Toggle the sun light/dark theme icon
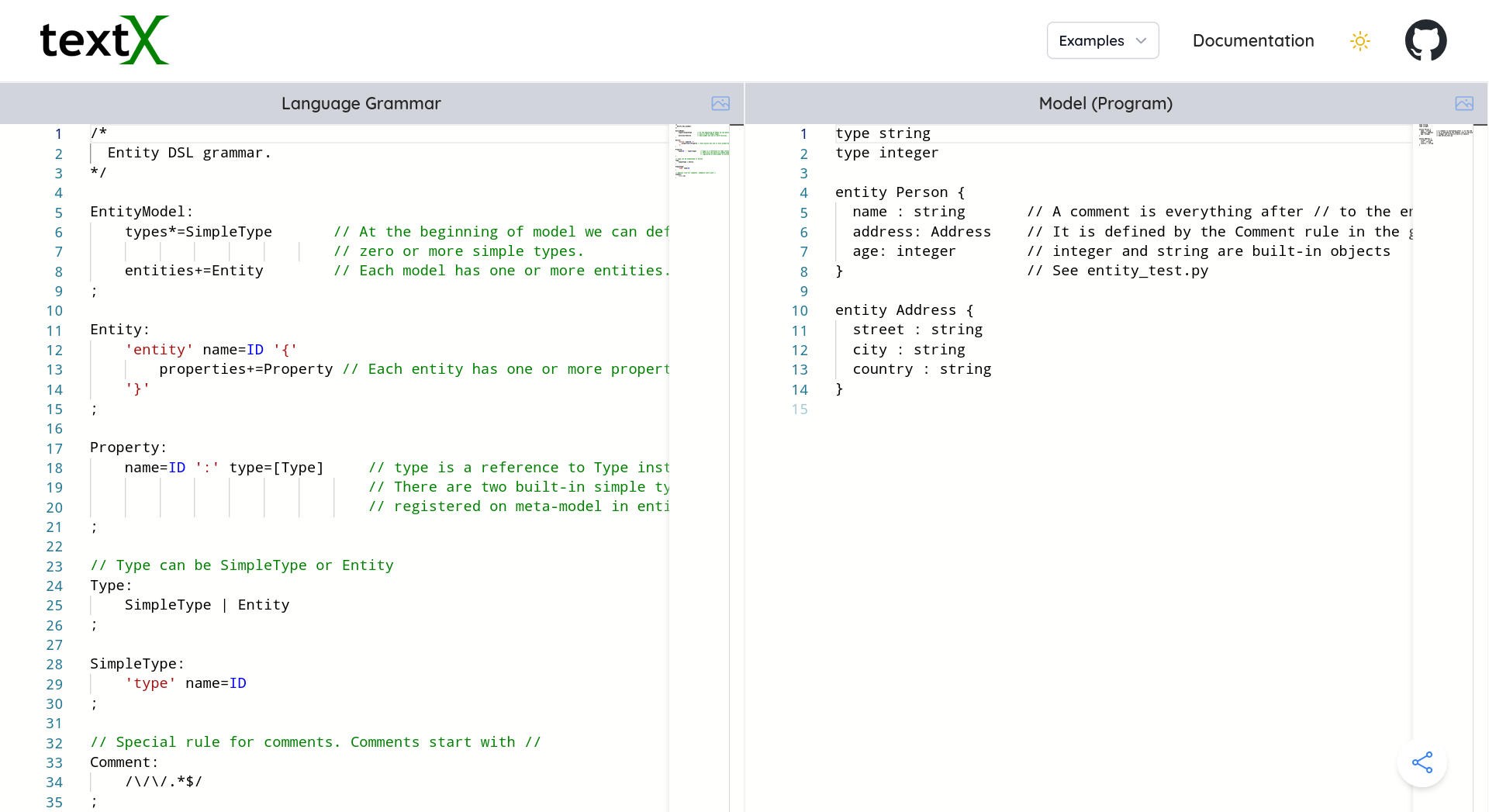1489x812 pixels. point(1360,41)
